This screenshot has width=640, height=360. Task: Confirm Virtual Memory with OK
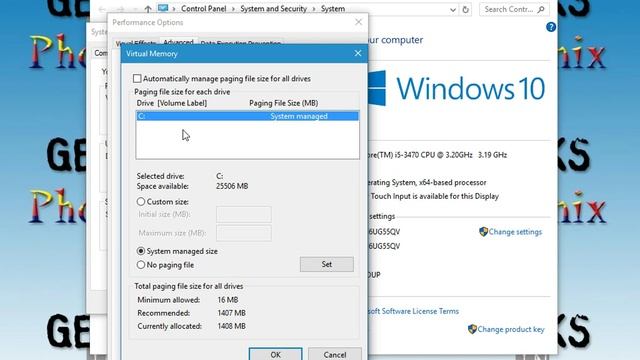(276, 354)
